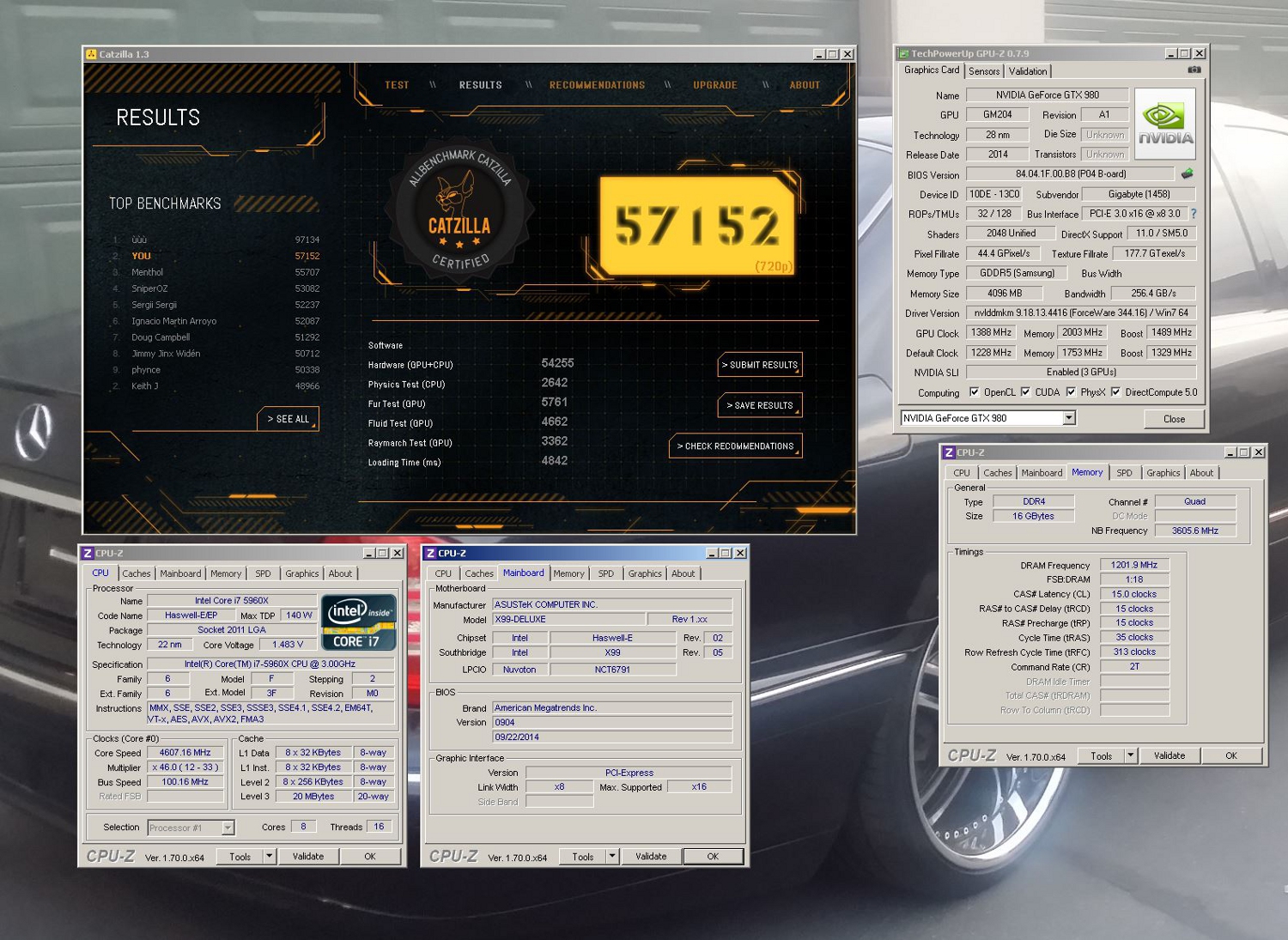1288x940 pixels.
Task: Open the Processor #1 selection dropdown
Action: coord(228,828)
